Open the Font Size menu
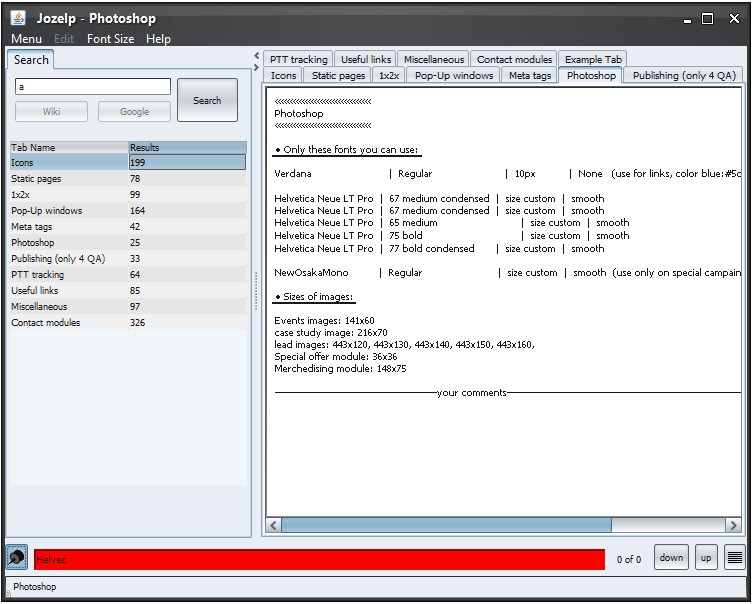Image resolution: width=754 pixels, height=604 pixels. pos(111,39)
